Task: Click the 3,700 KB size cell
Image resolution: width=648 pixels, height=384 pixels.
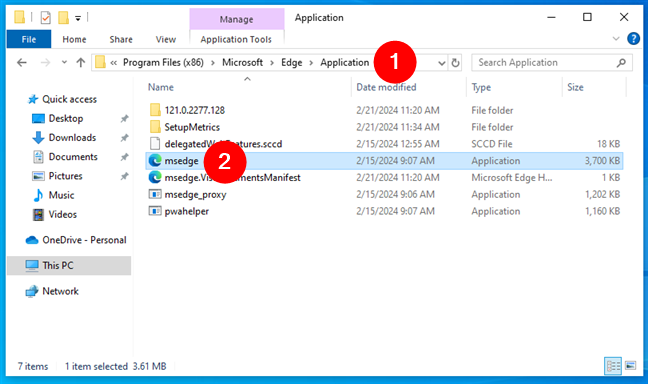Action: (x=602, y=161)
